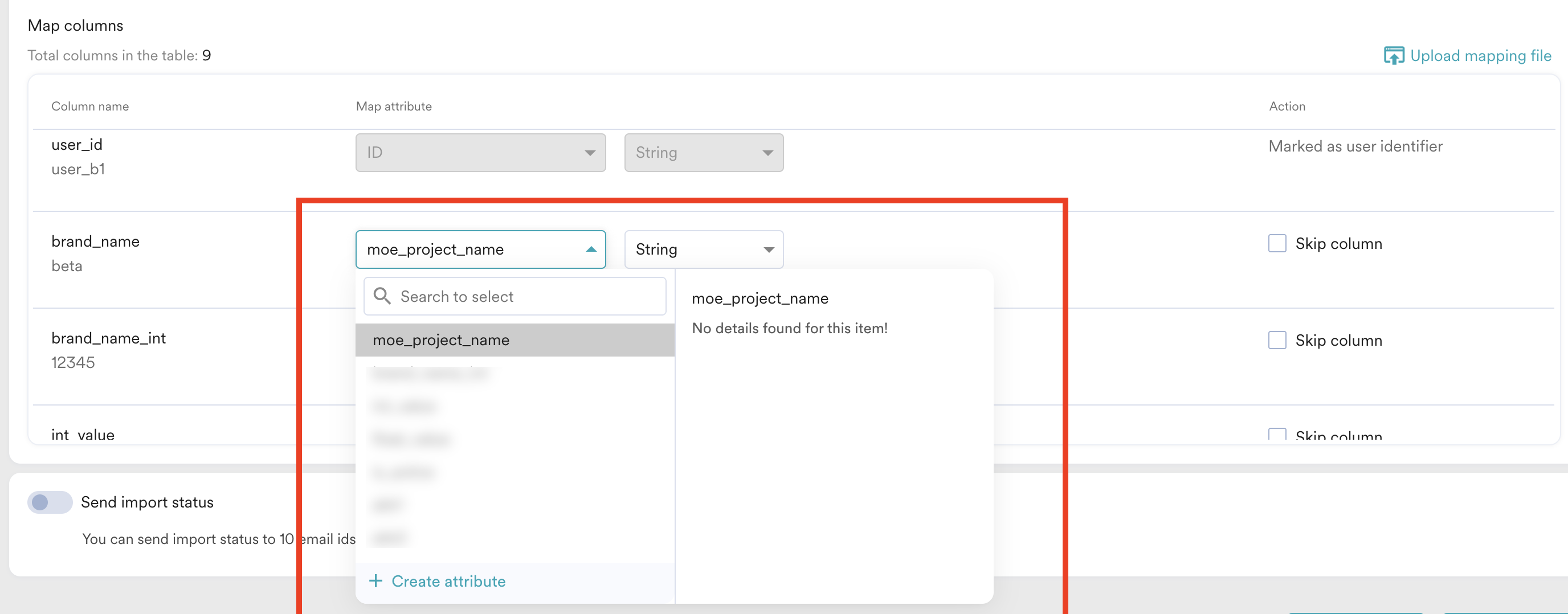
Task: Open the String data type dropdown for brand_name
Action: pyautogui.click(x=704, y=249)
